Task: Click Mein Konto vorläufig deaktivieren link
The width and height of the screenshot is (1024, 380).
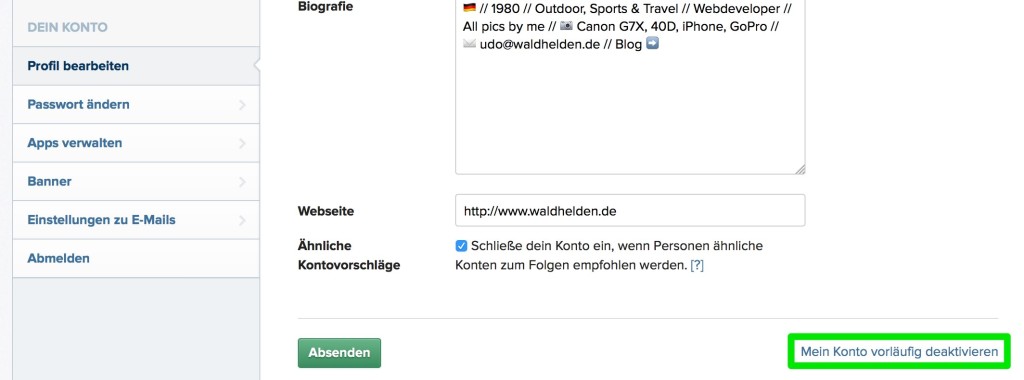Action: (899, 352)
